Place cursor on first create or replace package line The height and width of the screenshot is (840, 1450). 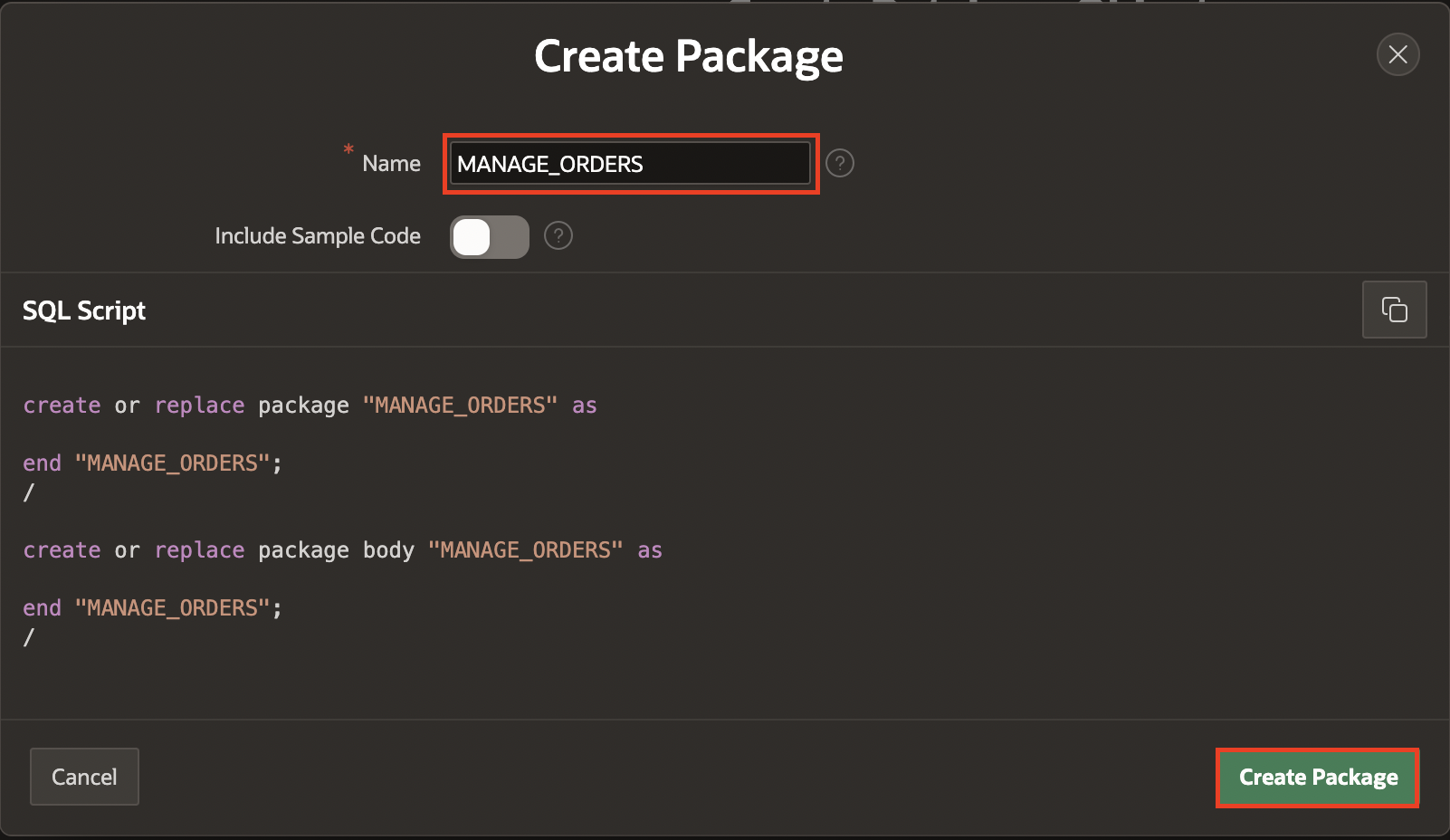[x=310, y=406]
